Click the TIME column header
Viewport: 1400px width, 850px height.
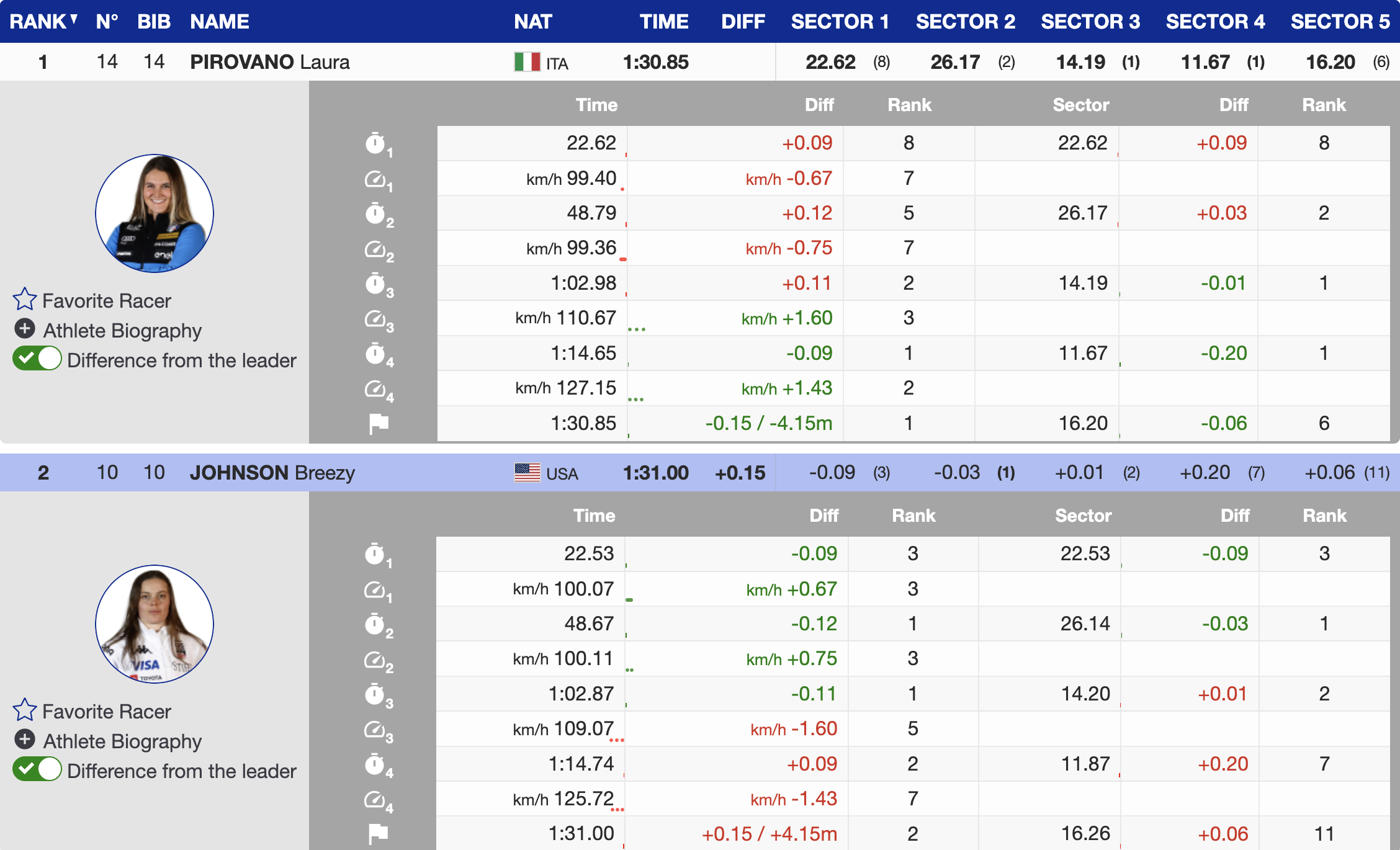(664, 22)
